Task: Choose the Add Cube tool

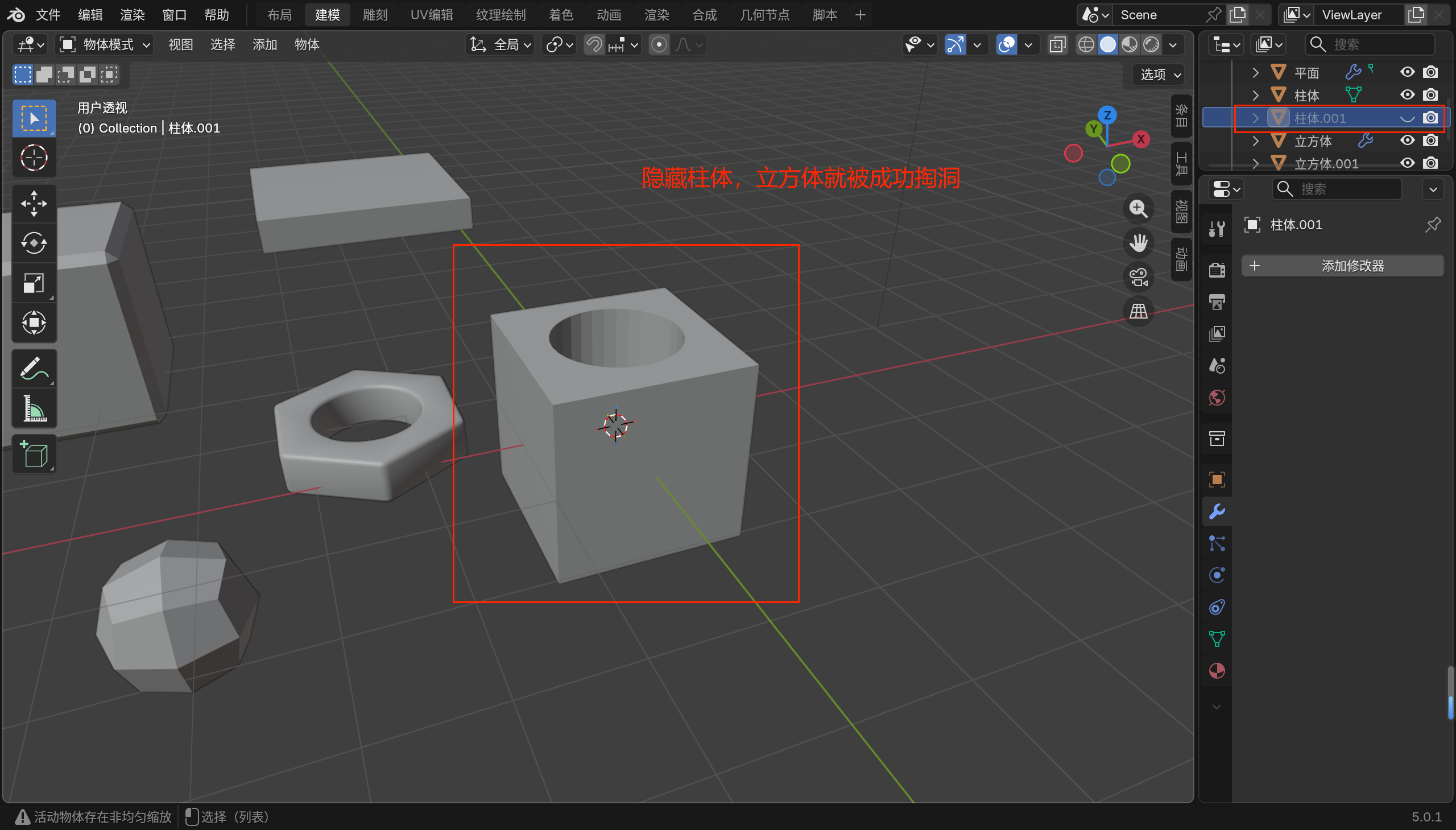Action: coord(34,455)
